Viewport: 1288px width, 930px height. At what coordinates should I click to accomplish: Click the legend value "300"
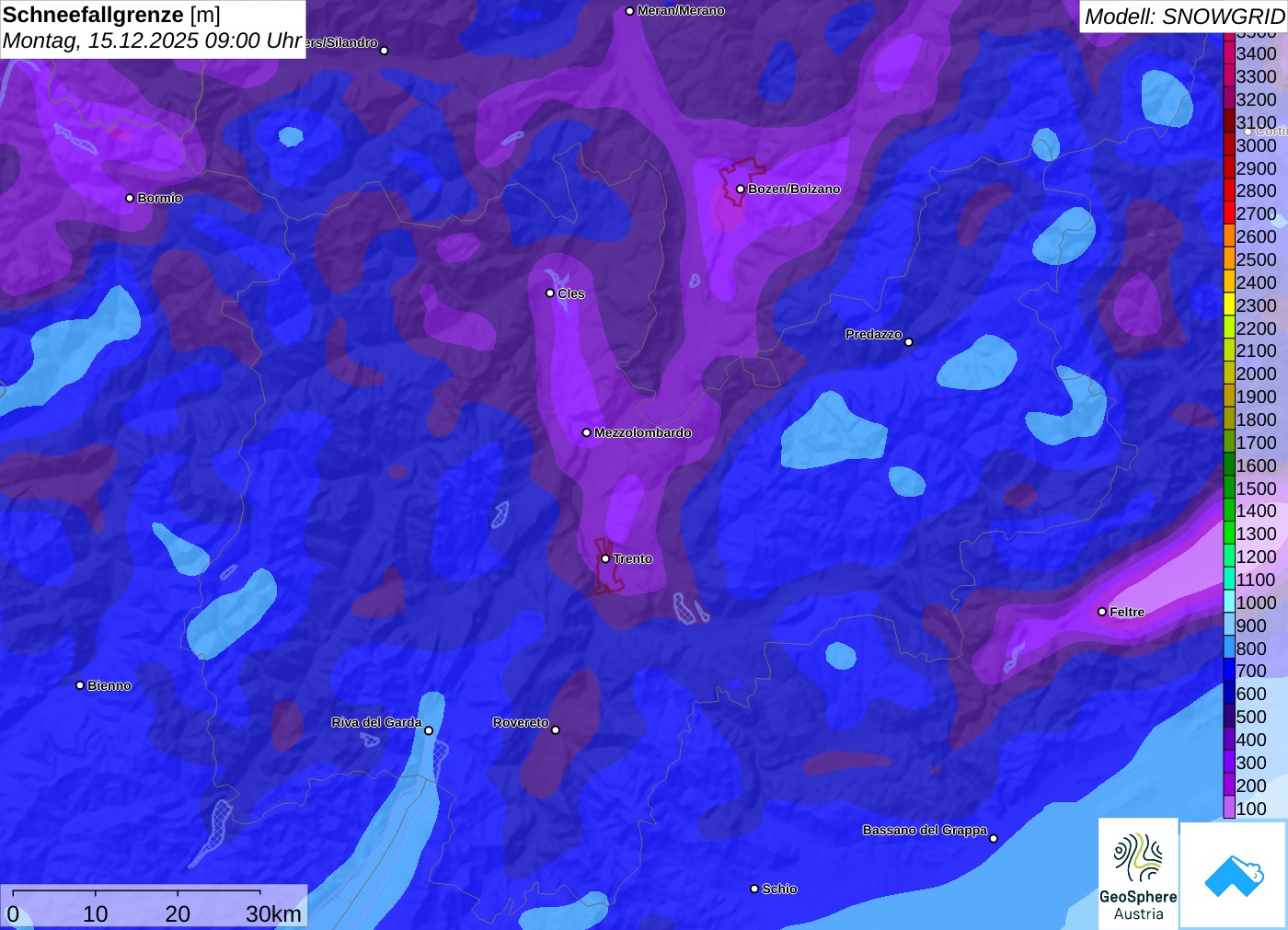pos(1251,763)
